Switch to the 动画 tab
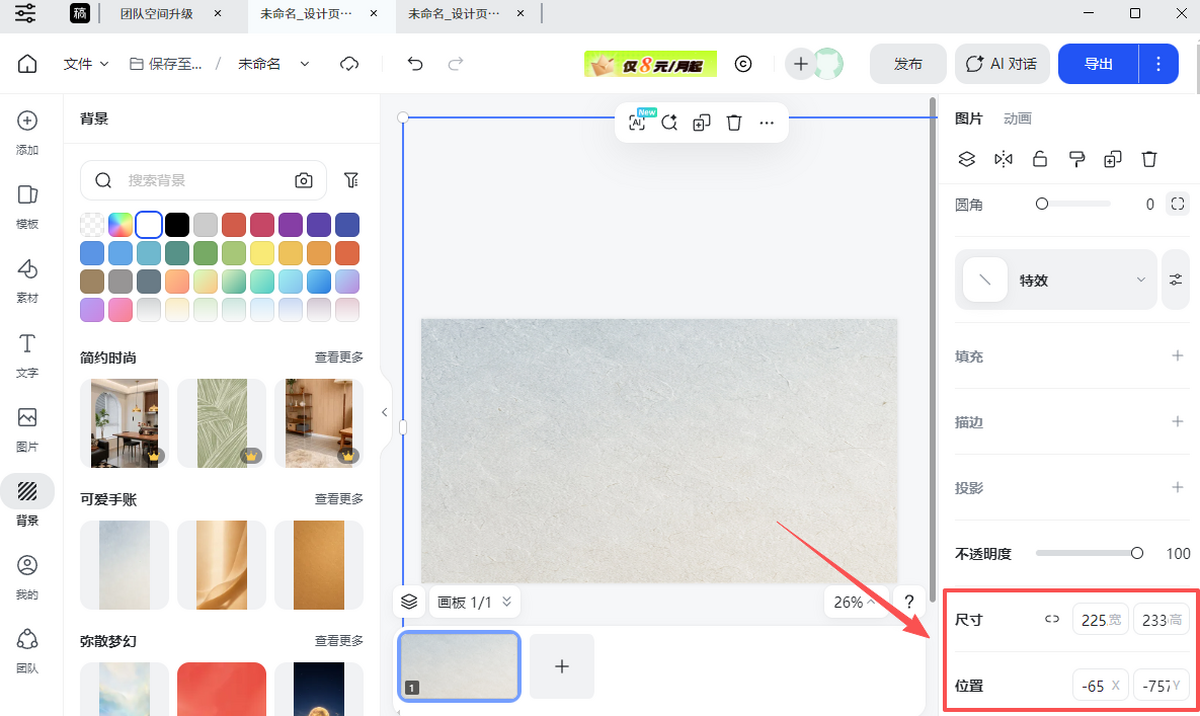Viewport: 1200px width, 716px height. [x=1017, y=118]
